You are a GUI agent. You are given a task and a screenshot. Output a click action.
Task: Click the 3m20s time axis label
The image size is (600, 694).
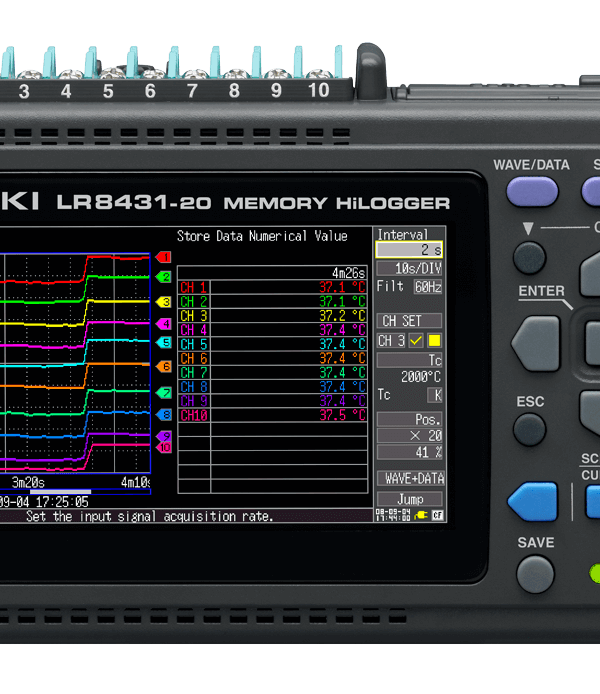click(28, 482)
